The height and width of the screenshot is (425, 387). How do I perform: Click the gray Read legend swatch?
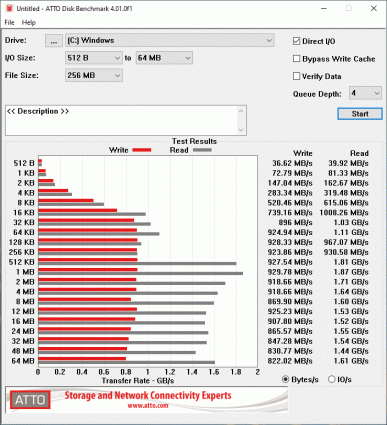tap(202, 150)
